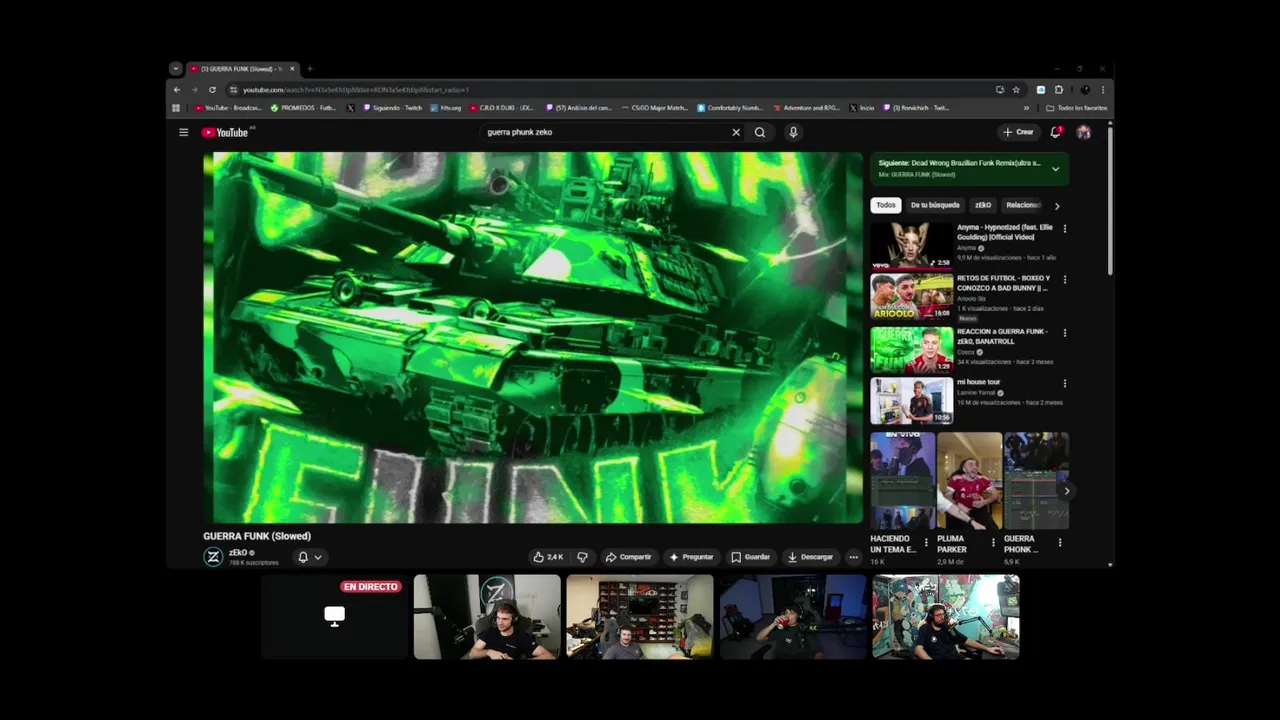
Task: Open the 'Anyma - Hypnotized' video thumbnail
Action: click(x=911, y=245)
